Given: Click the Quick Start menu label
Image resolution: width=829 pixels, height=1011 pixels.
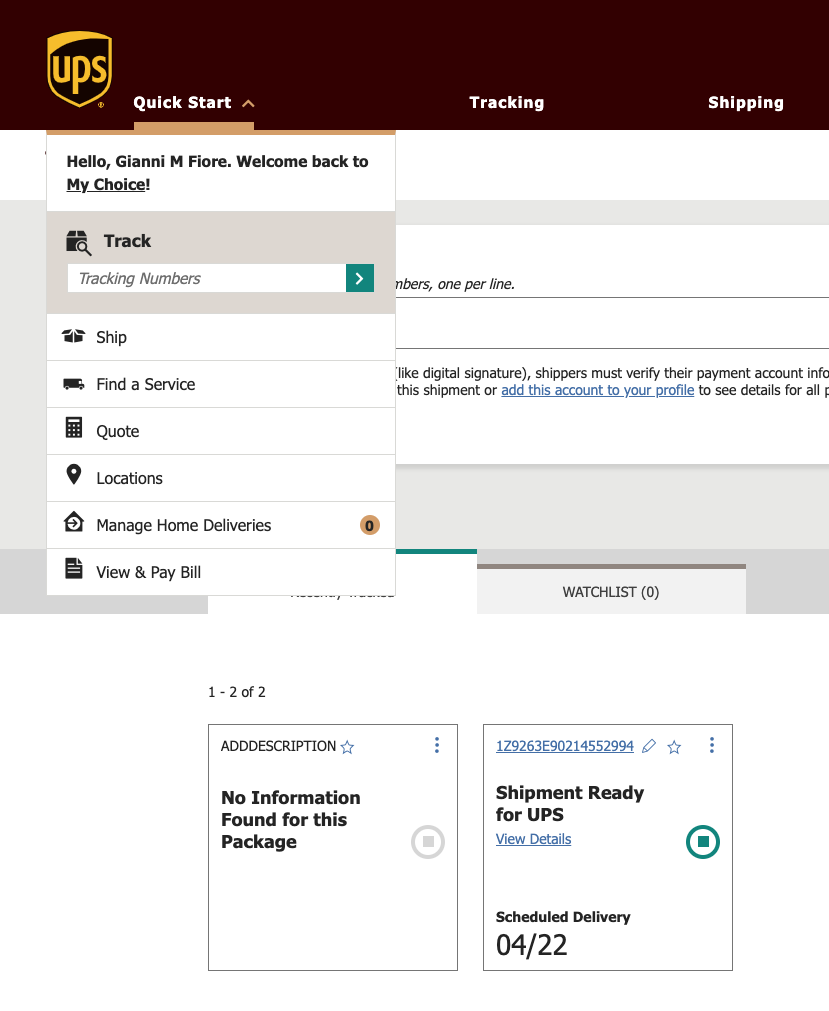Looking at the screenshot, I should [x=182, y=103].
